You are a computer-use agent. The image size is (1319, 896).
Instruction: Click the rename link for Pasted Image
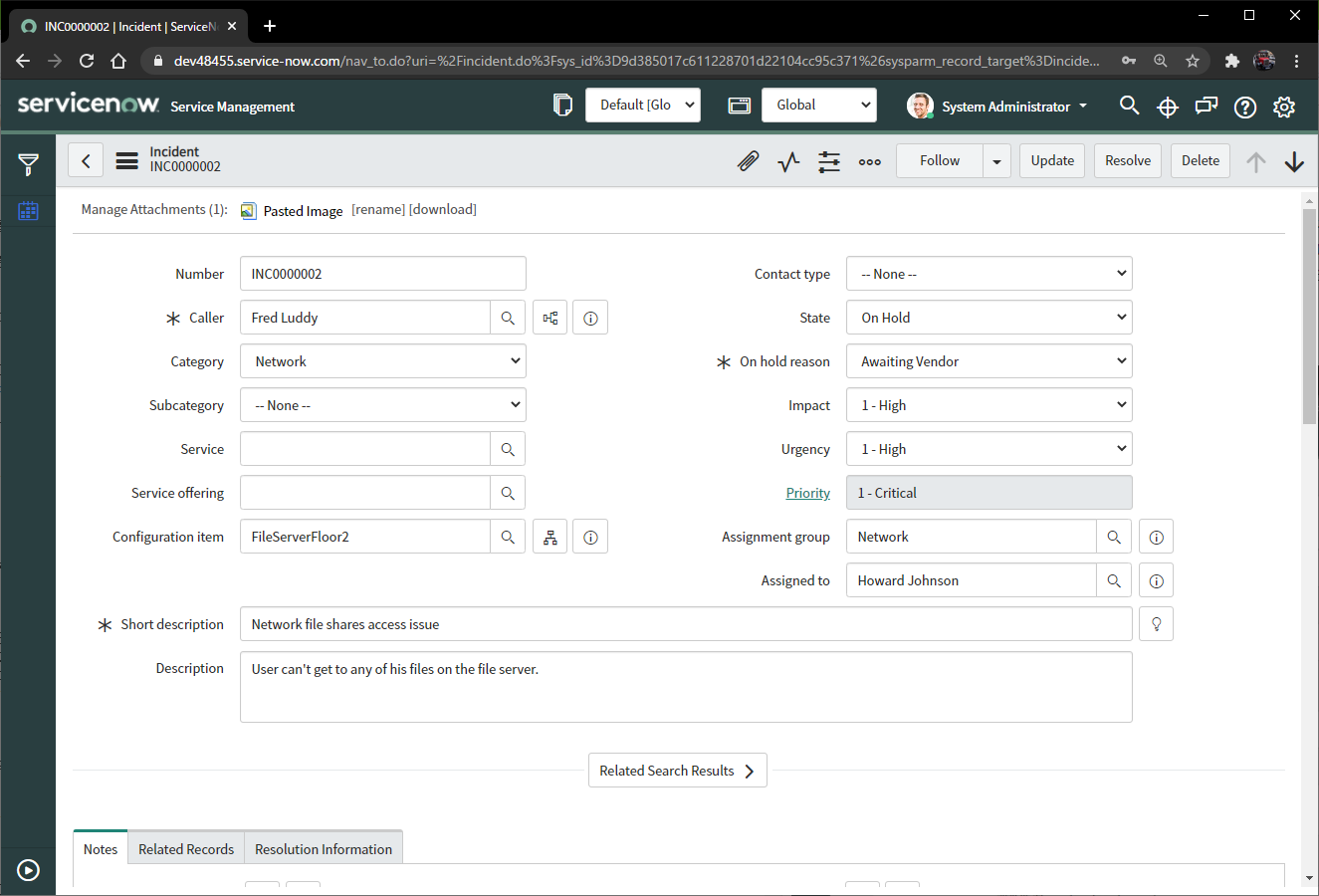378,210
